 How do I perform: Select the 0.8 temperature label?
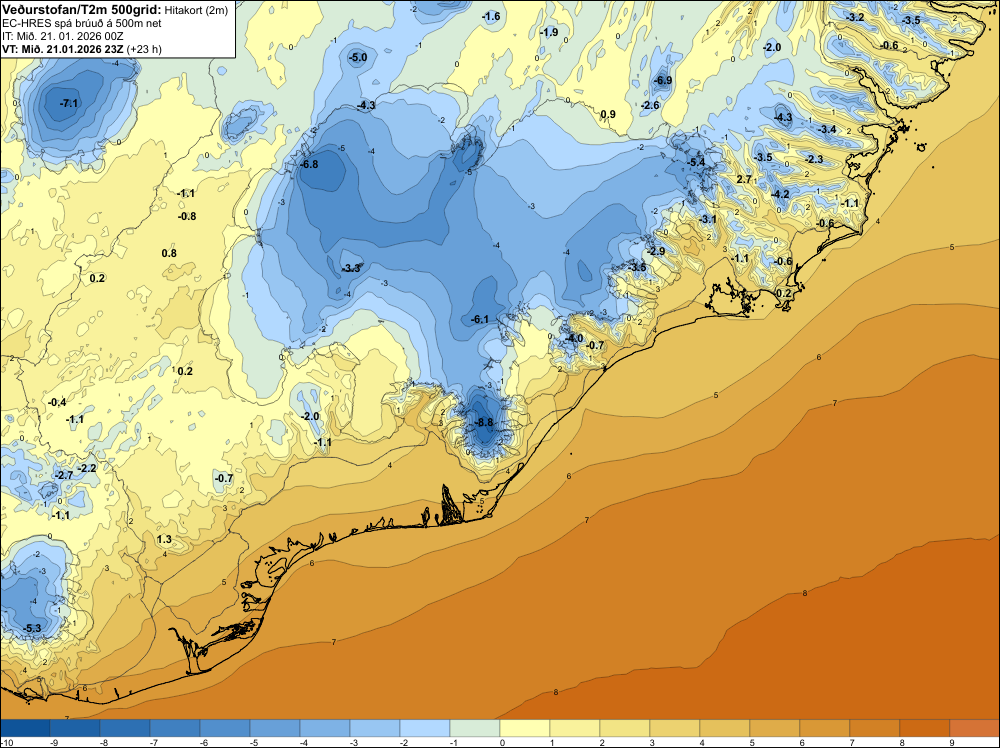[x=169, y=254]
